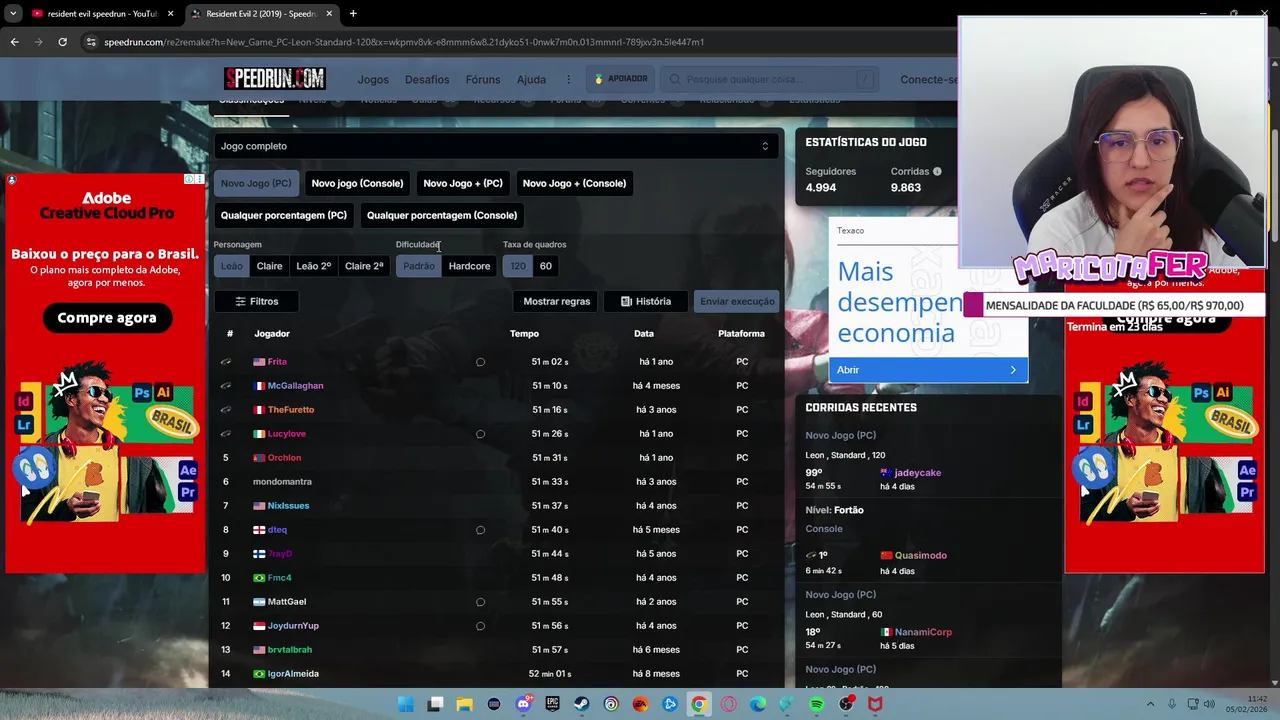Open the Desafios menu item
The height and width of the screenshot is (720, 1280).
[427, 80]
